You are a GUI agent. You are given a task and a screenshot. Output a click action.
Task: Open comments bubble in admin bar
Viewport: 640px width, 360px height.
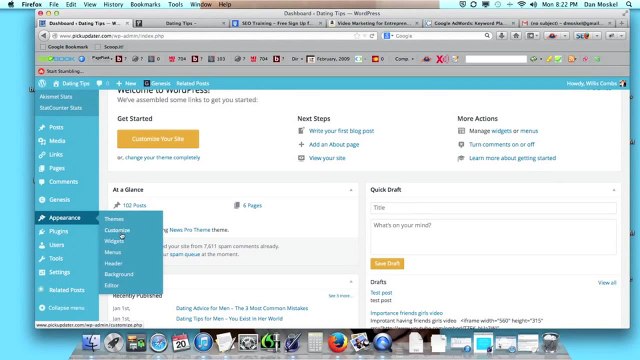tap(99, 83)
